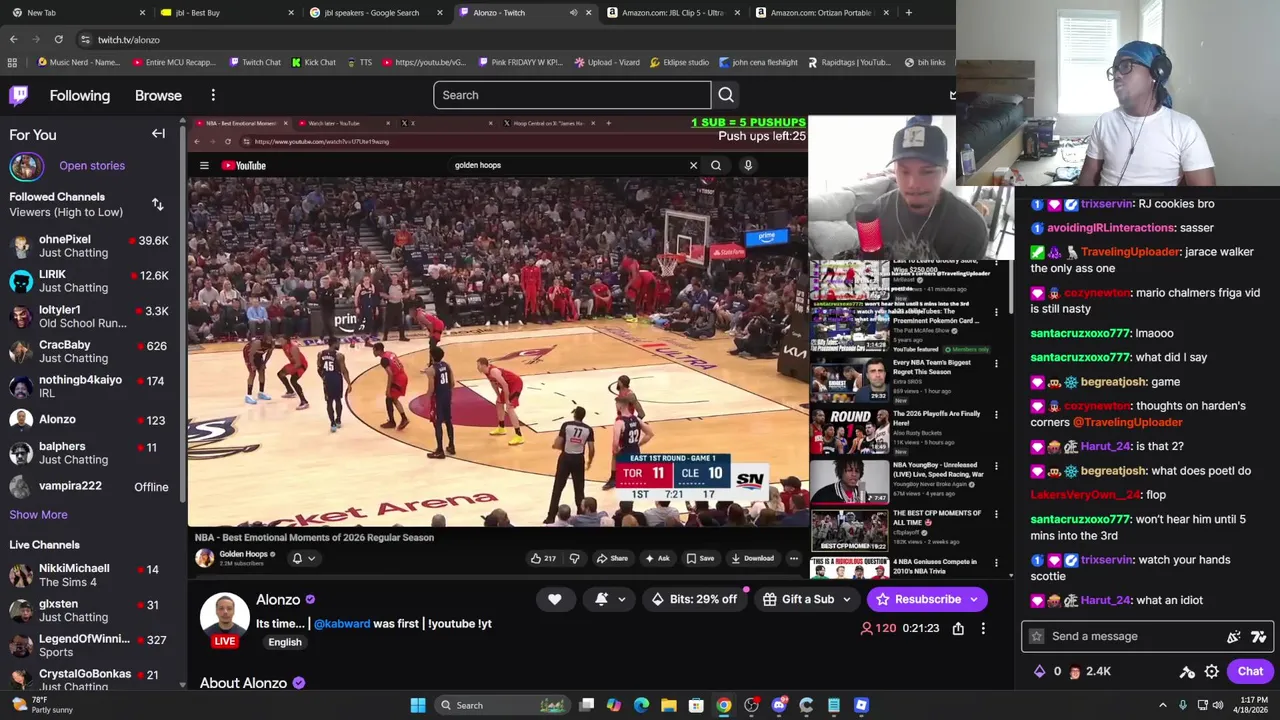Open the Chrome apps grid on the bookmarks bar

tap(12, 62)
